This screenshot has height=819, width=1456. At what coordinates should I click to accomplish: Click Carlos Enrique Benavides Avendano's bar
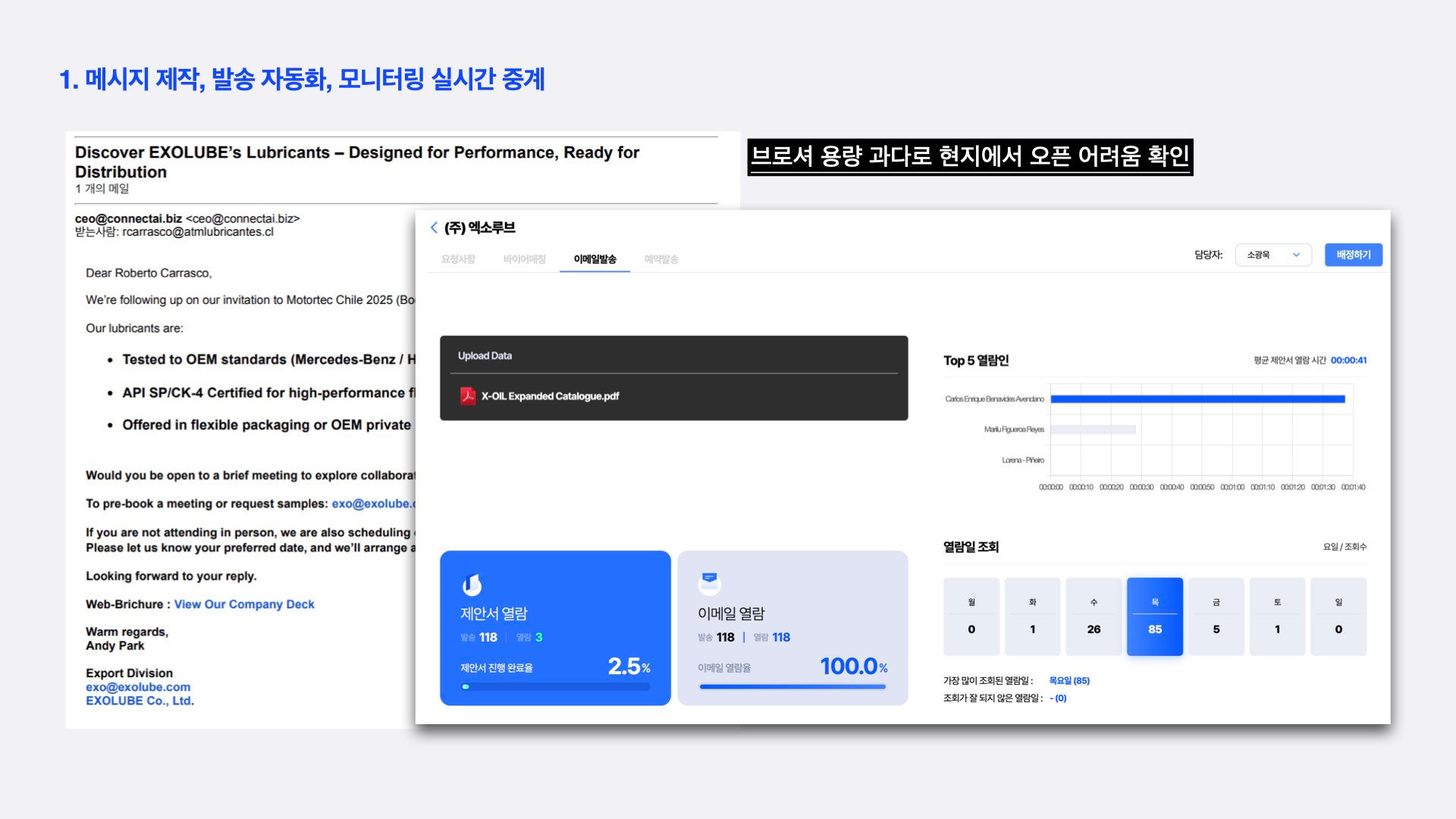click(1197, 399)
